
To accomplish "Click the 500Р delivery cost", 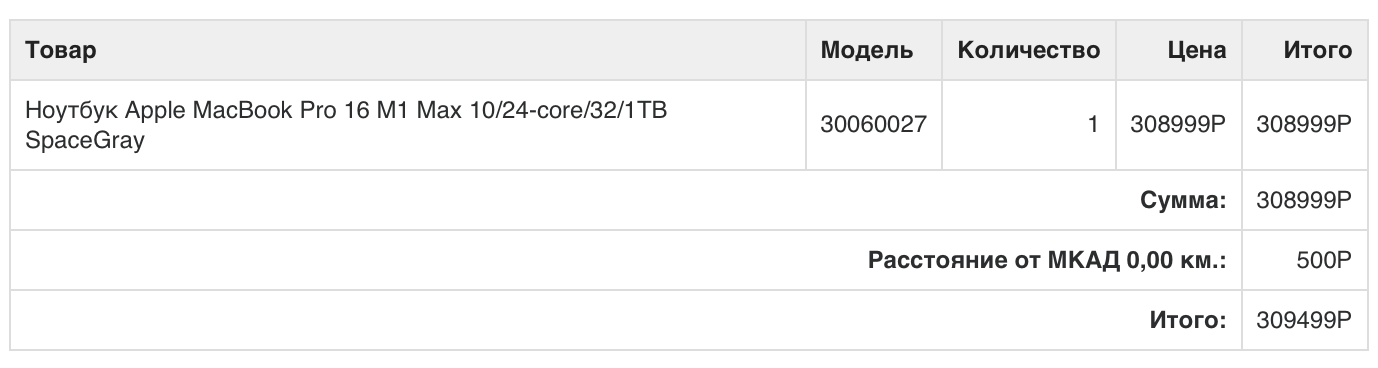I will (x=1325, y=261).
